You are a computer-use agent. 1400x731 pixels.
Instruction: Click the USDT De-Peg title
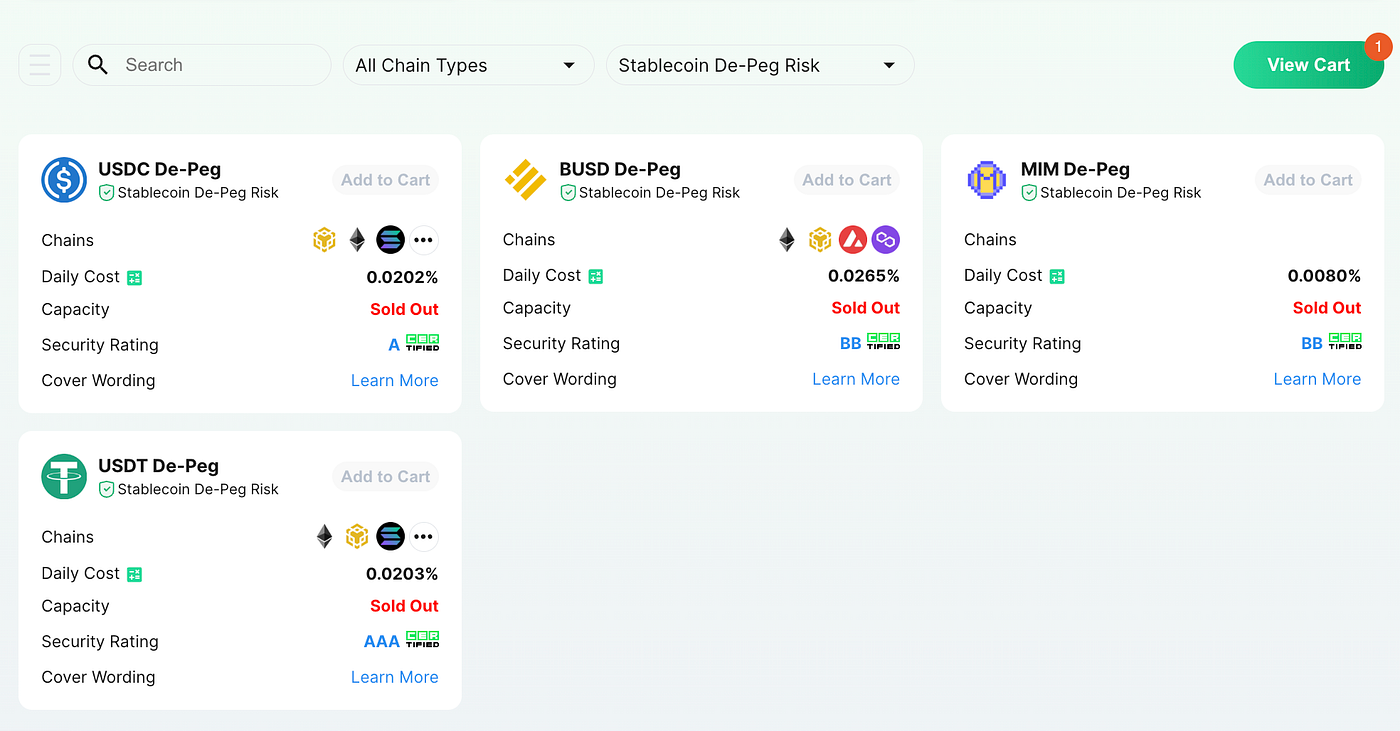coord(158,466)
